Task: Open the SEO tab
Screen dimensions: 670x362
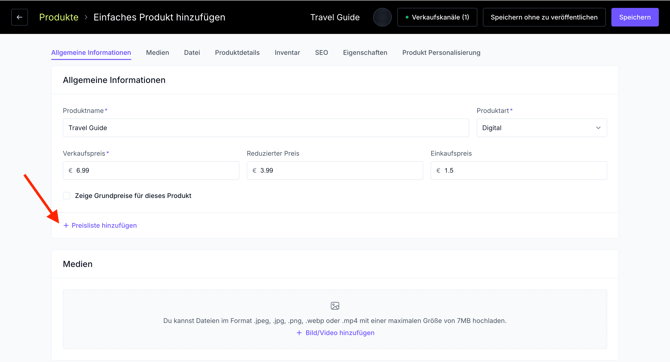Action: coord(321,53)
